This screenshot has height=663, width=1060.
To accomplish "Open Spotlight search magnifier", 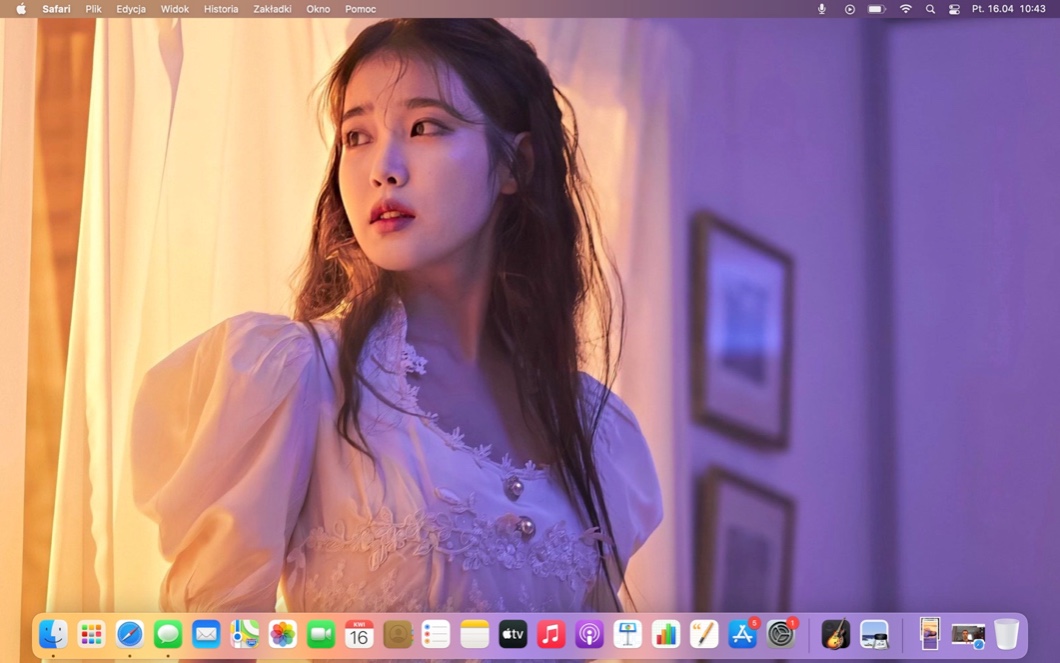I will [930, 9].
